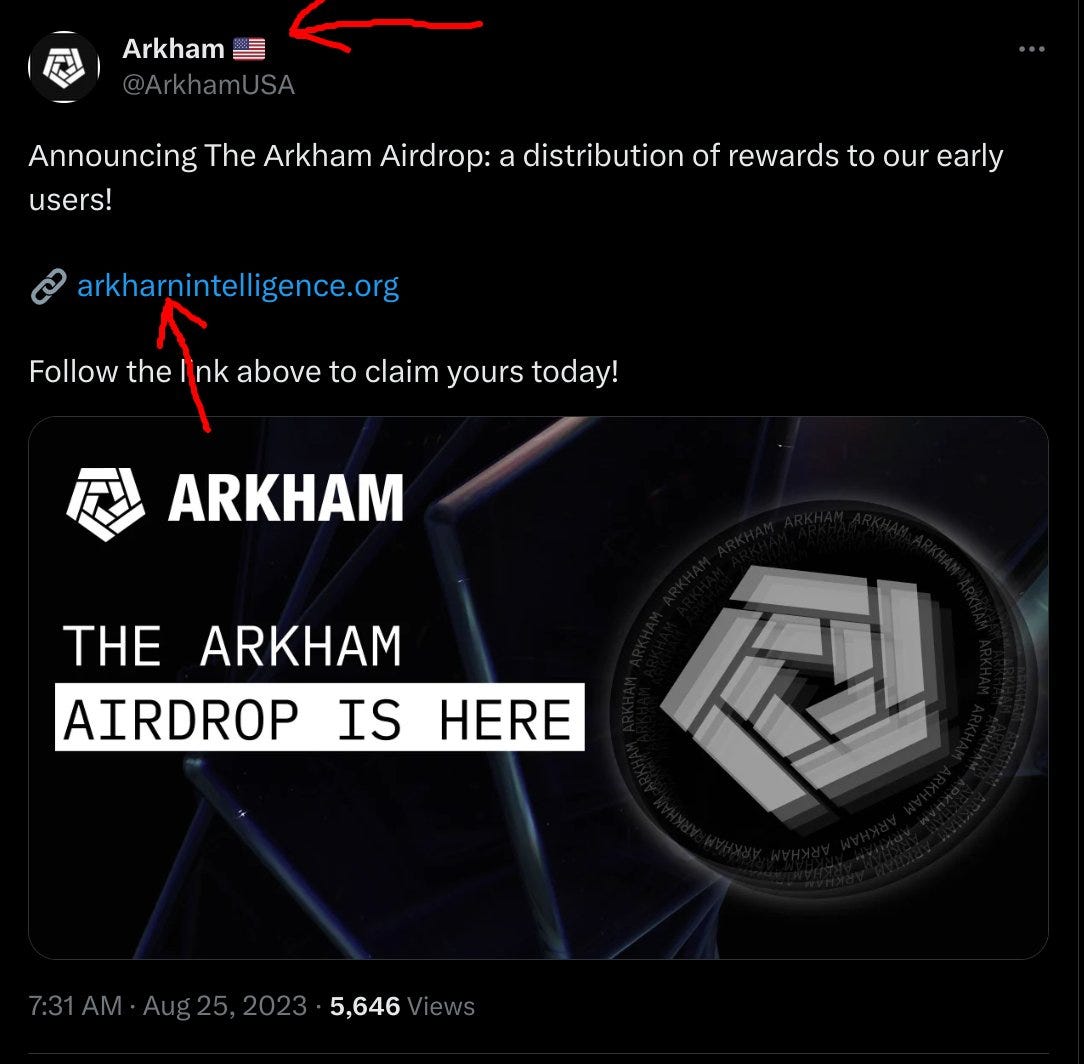
Task: Click the AIRDROP IS HERE highlighted banner text
Action: [319, 718]
